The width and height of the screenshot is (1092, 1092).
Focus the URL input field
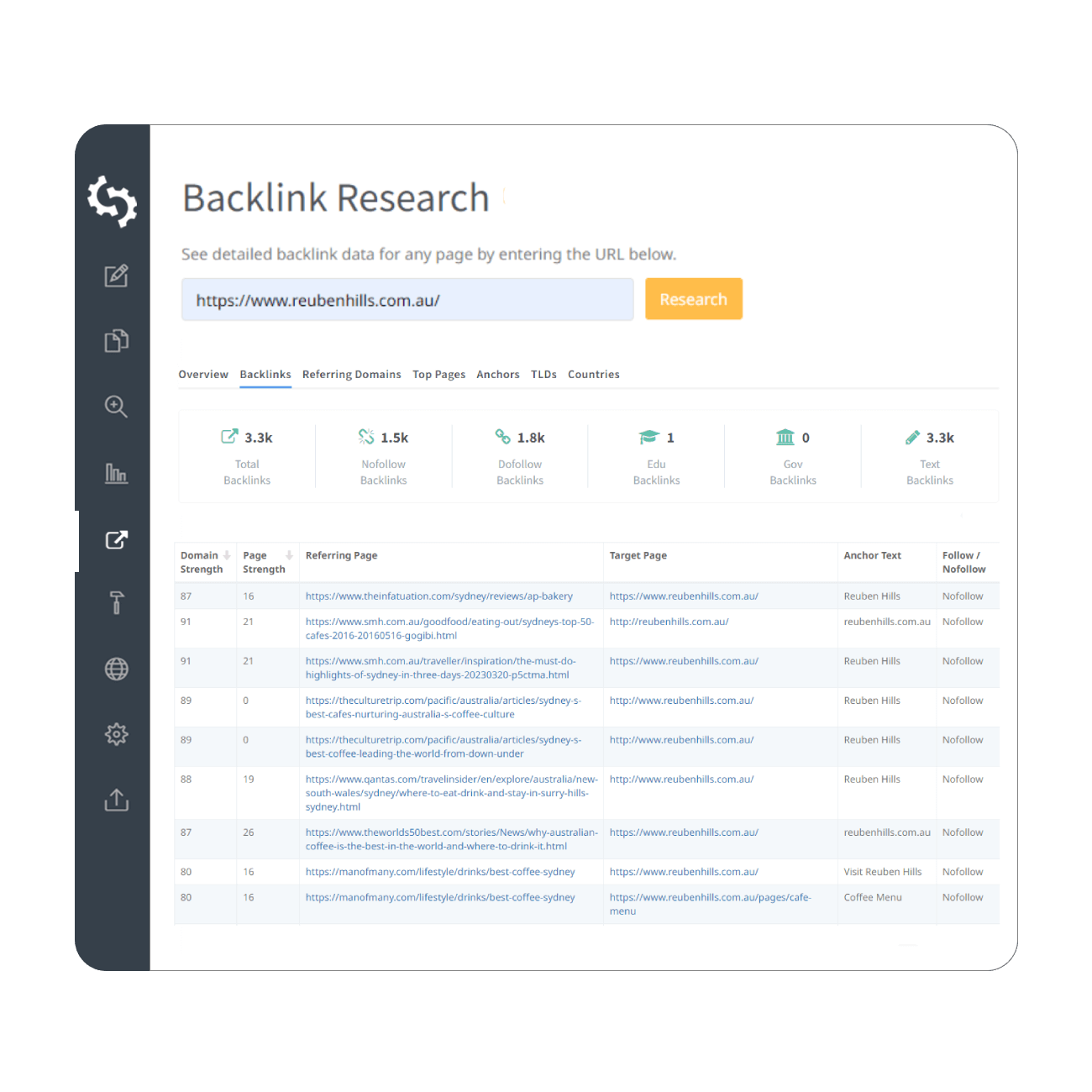click(x=407, y=300)
